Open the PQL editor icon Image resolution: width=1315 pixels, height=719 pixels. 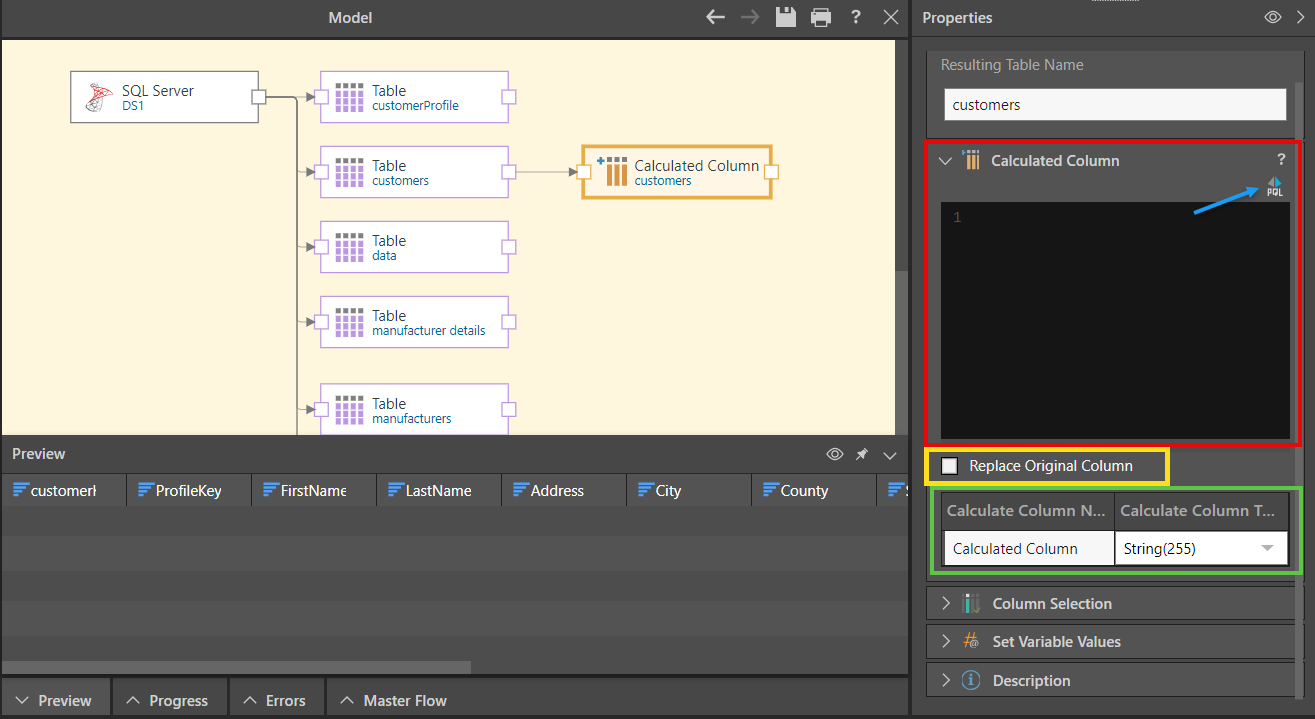[1274, 186]
